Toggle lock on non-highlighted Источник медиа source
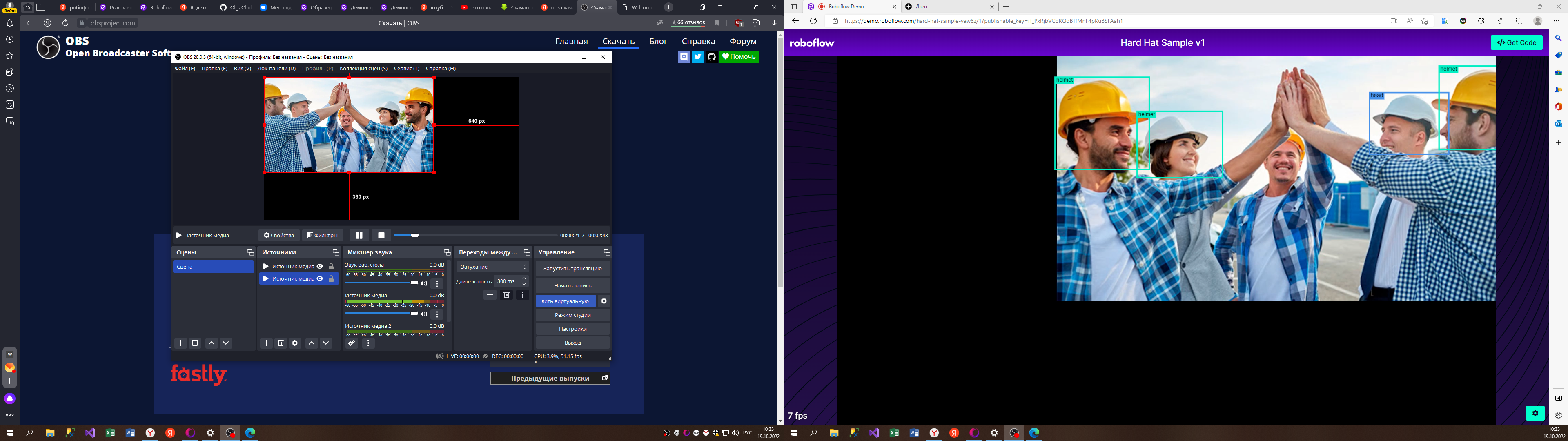Viewport: 1568px width, 441px height. point(331,266)
